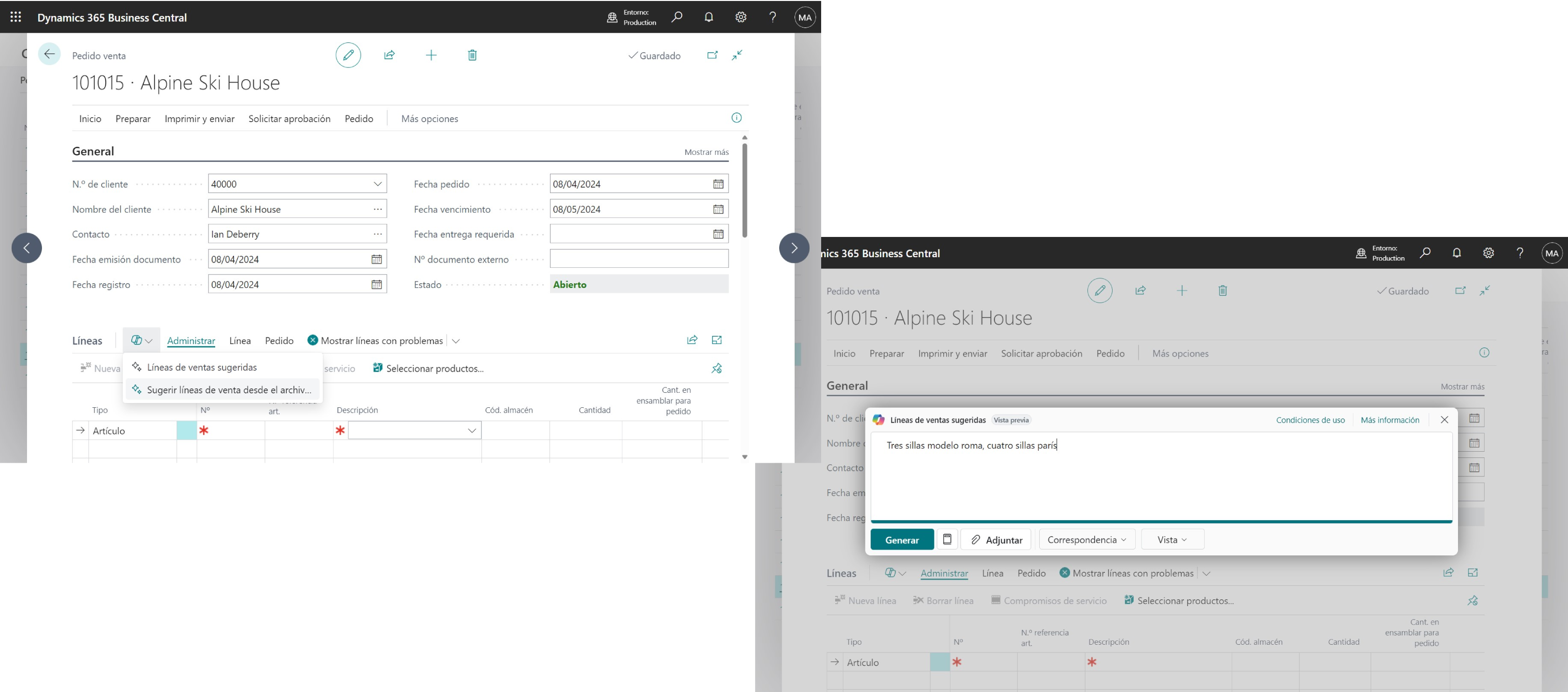Open Solicitar aprobación menu in left window

point(289,119)
